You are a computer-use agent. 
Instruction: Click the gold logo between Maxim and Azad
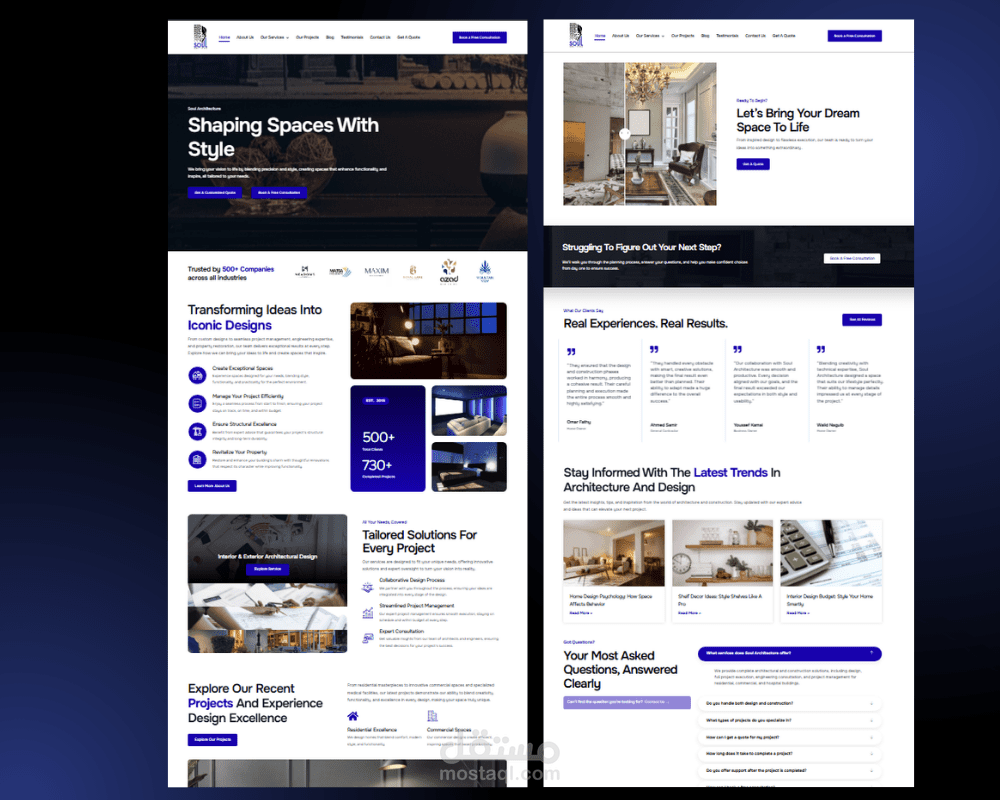413,272
